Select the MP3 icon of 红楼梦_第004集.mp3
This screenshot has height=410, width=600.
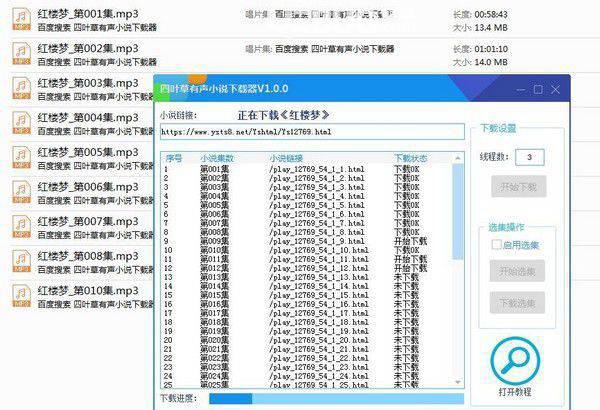pos(21,123)
